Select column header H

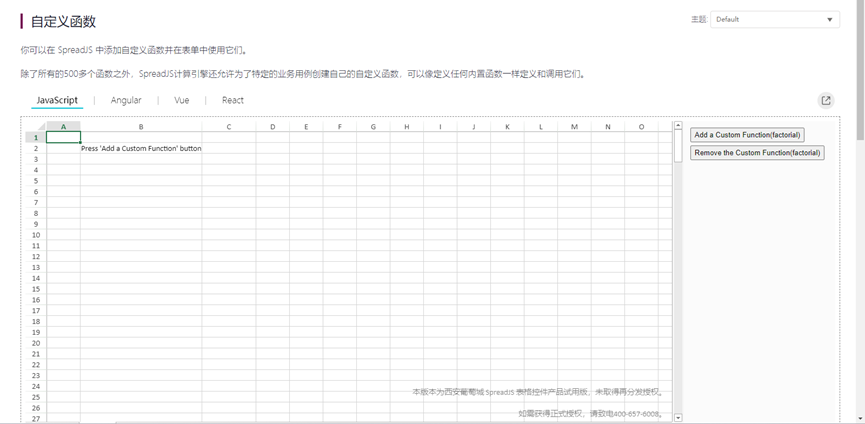coord(407,127)
